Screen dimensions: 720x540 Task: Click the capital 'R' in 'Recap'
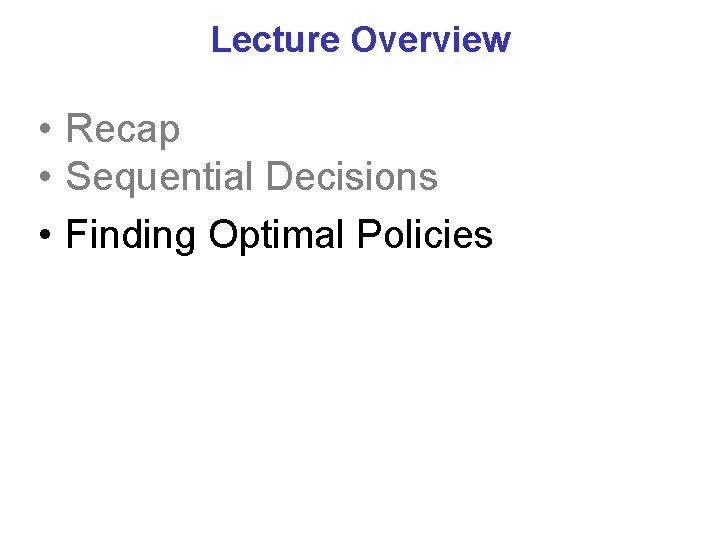click(79, 128)
